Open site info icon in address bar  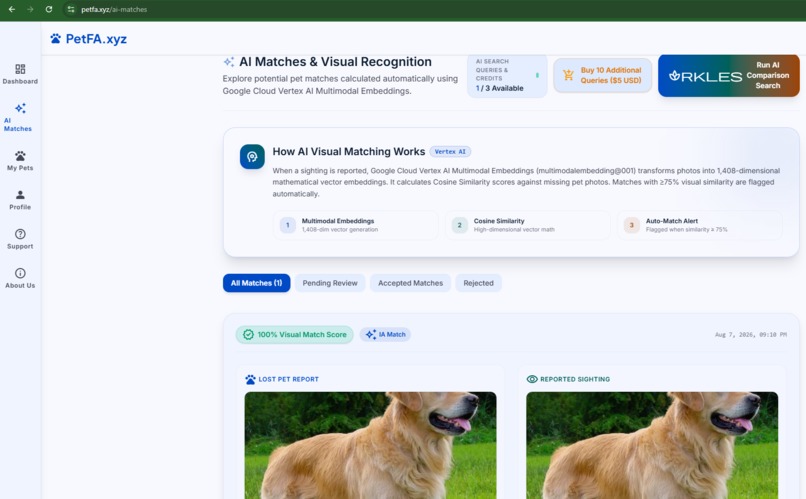tap(71, 9)
